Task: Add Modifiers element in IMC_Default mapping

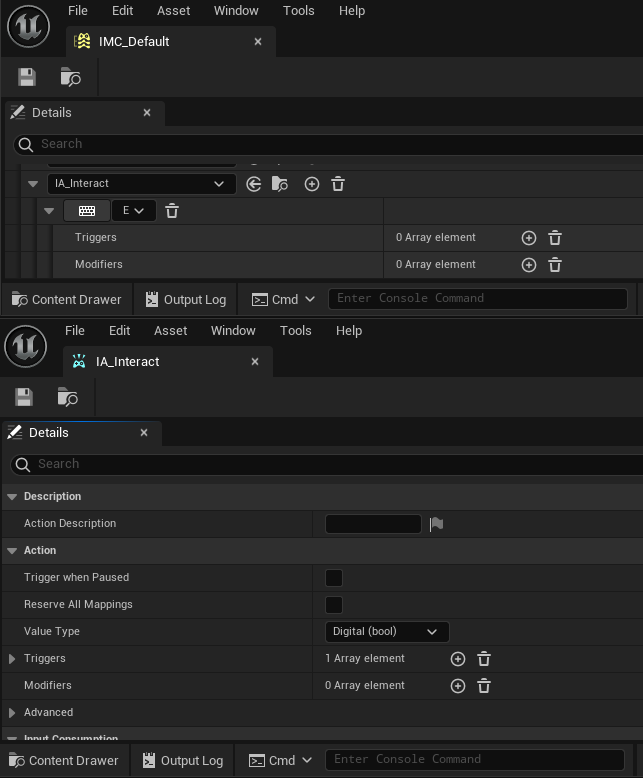Action: click(529, 265)
